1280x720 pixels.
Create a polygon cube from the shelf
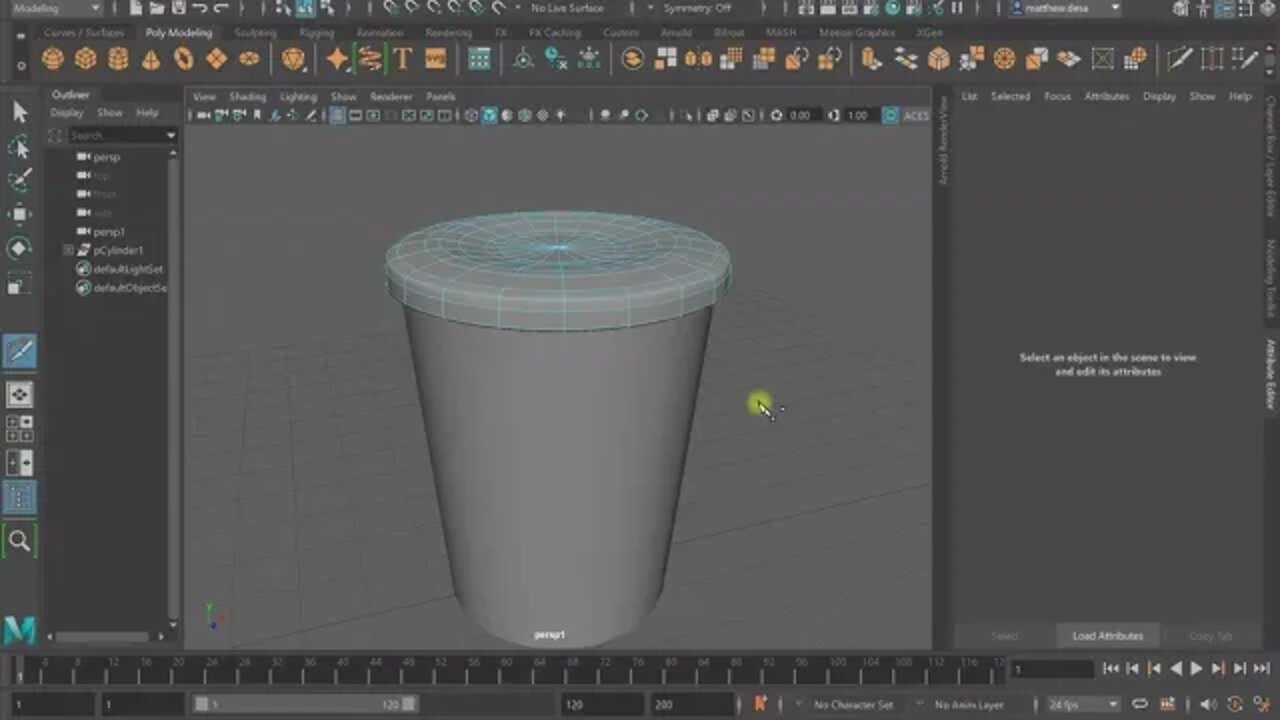point(86,59)
